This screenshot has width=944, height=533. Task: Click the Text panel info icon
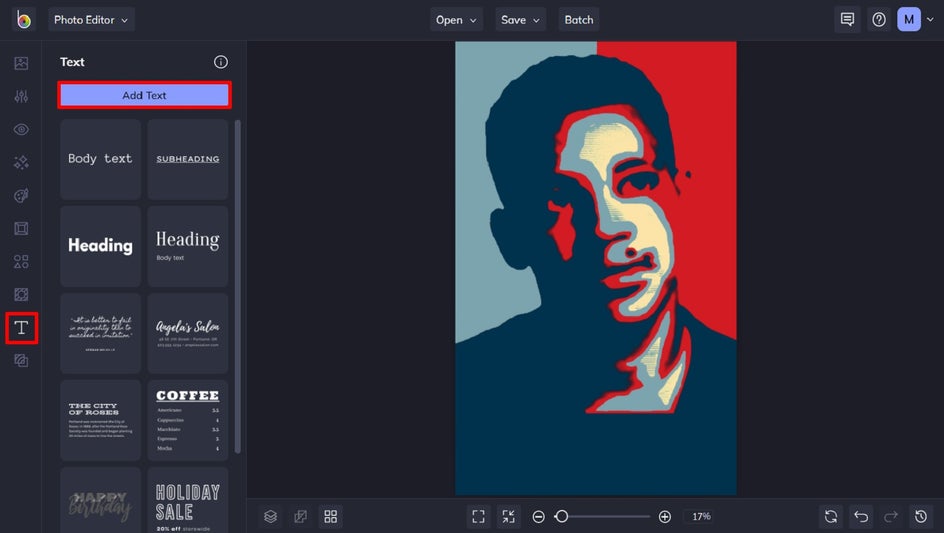pyautogui.click(x=221, y=62)
